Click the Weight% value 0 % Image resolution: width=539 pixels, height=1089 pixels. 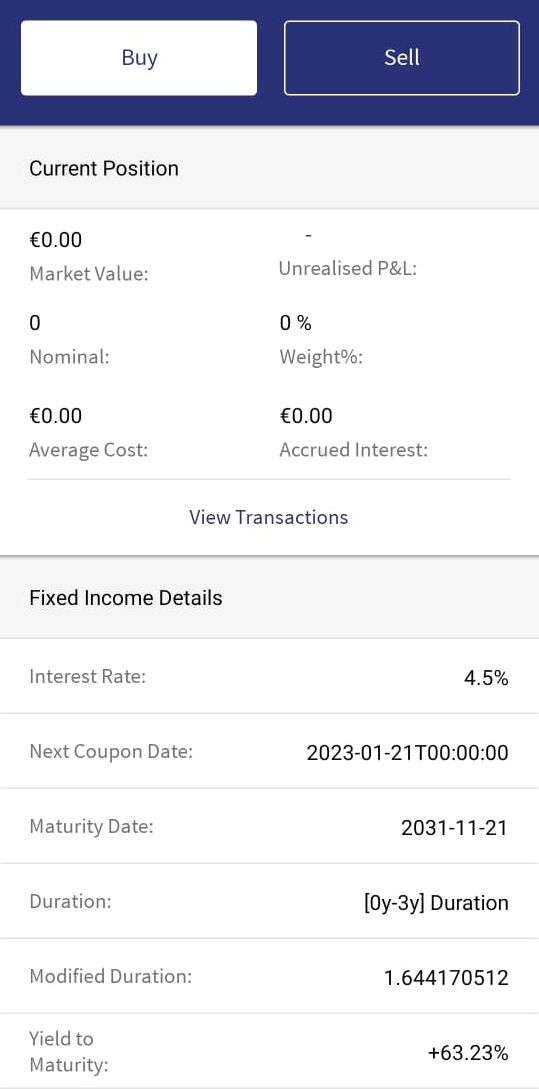[295, 323]
